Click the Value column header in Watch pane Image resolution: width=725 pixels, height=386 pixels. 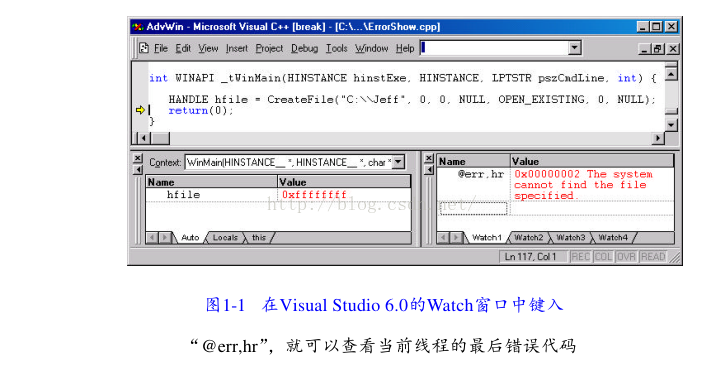592,161
